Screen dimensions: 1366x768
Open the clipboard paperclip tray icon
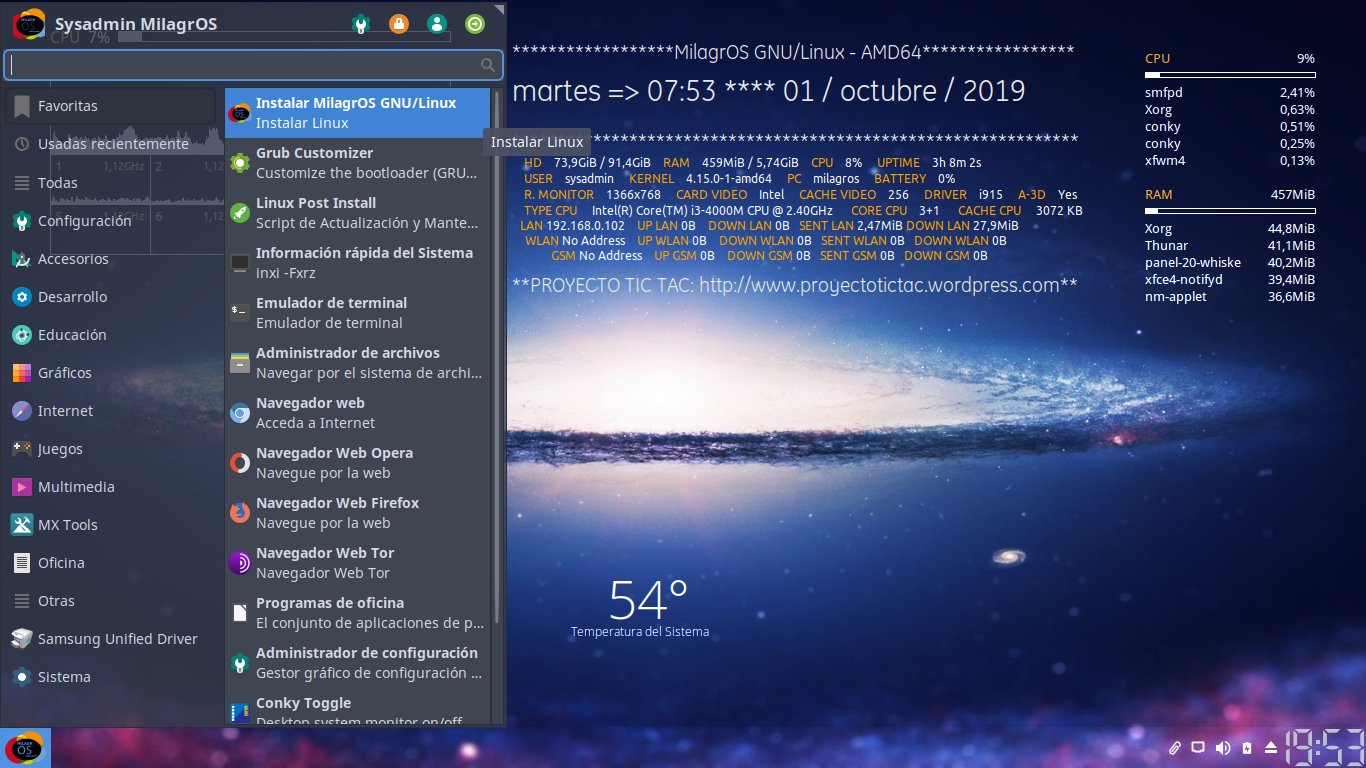tap(1175, 748)
